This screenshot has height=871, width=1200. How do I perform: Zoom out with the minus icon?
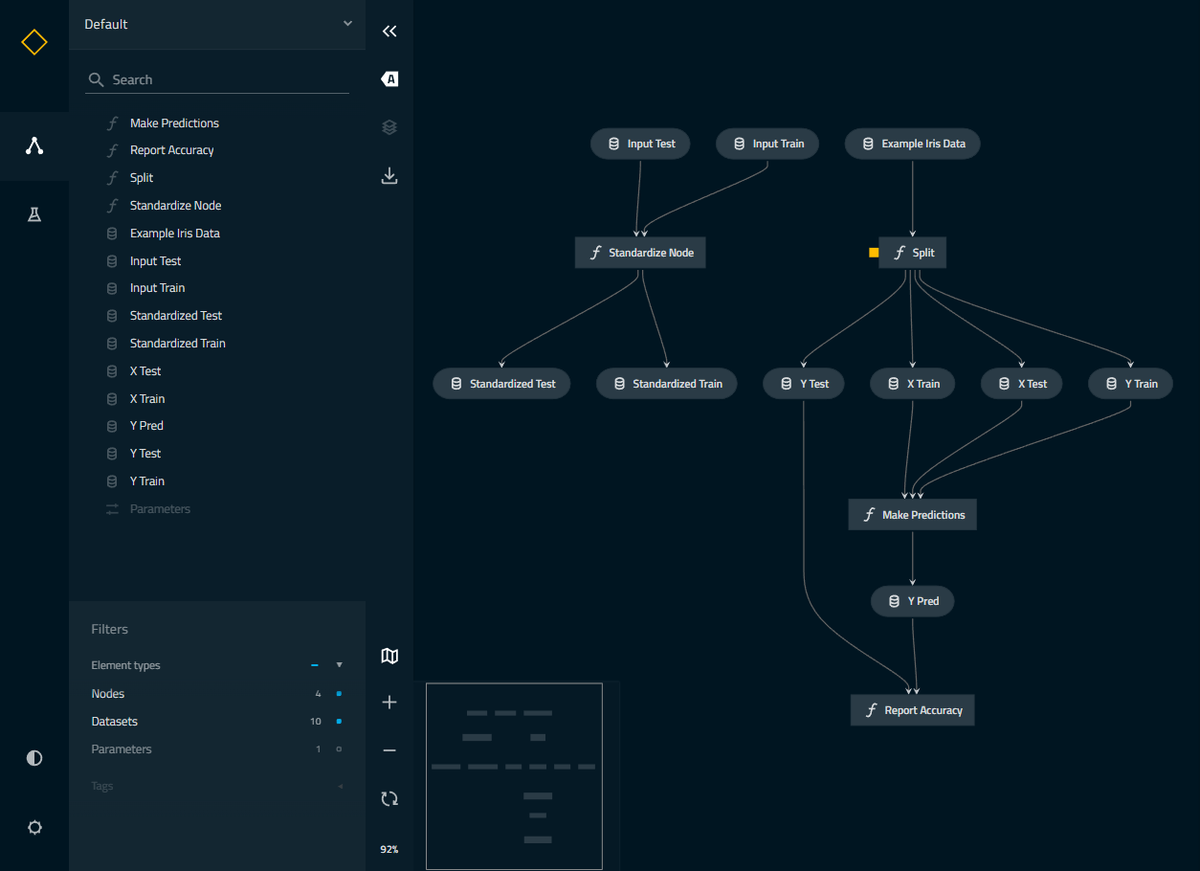coord(390,750)
